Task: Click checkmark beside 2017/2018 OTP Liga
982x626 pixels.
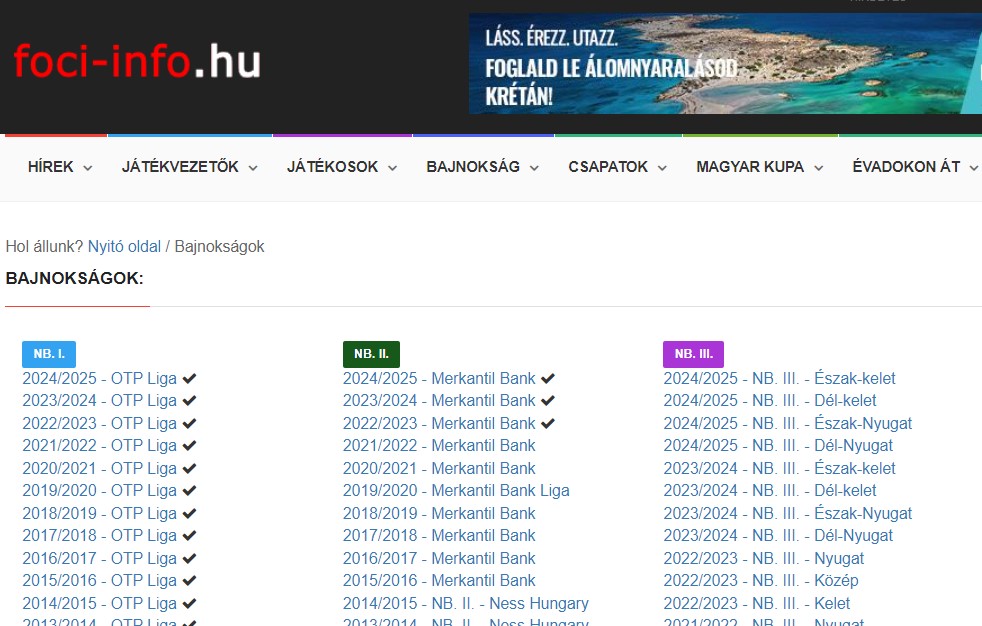Action: [x=189, y=536]
